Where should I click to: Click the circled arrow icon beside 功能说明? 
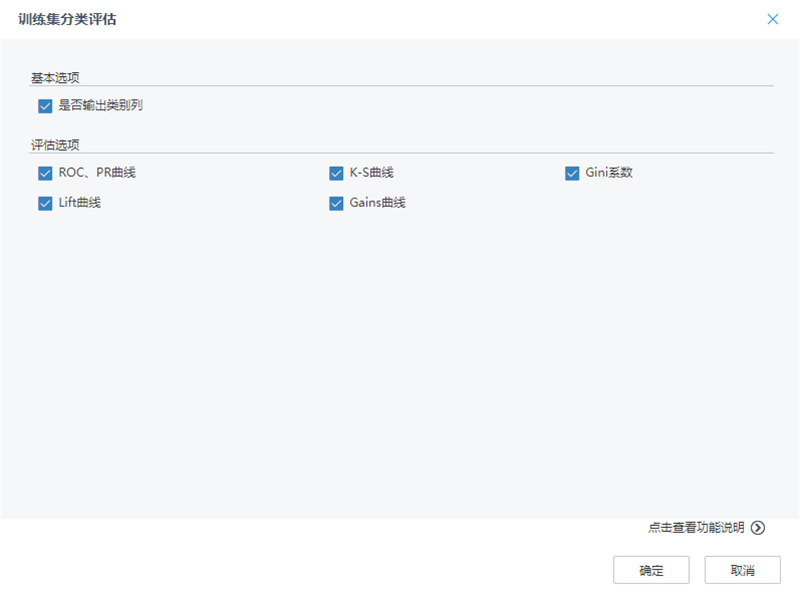(758, 528)
